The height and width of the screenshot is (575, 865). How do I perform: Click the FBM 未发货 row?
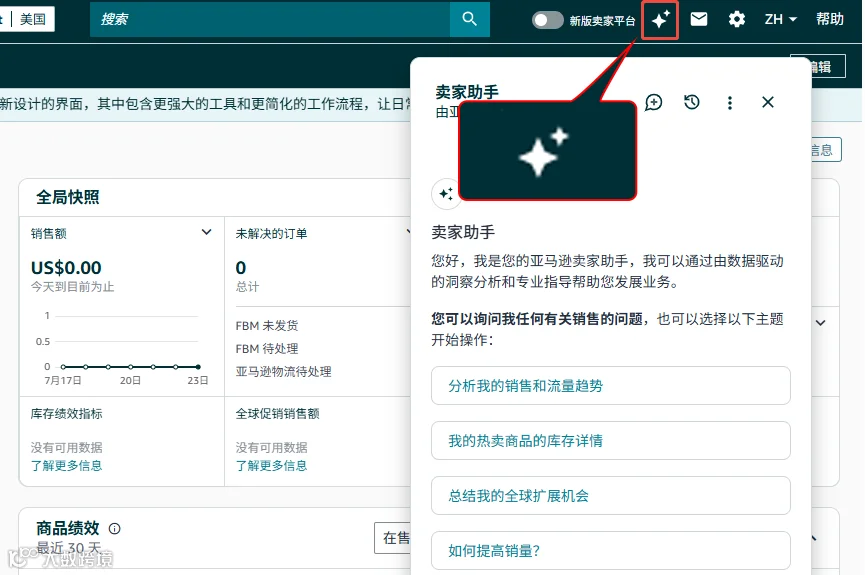click(x=266, y=326)
